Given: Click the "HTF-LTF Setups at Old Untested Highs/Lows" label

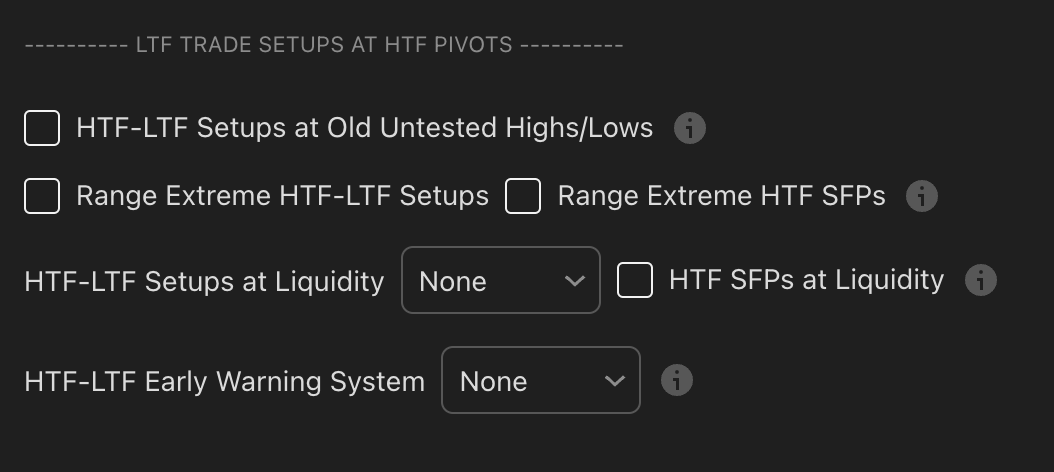Looking at the screenshot, I should [x=364, y=129].
